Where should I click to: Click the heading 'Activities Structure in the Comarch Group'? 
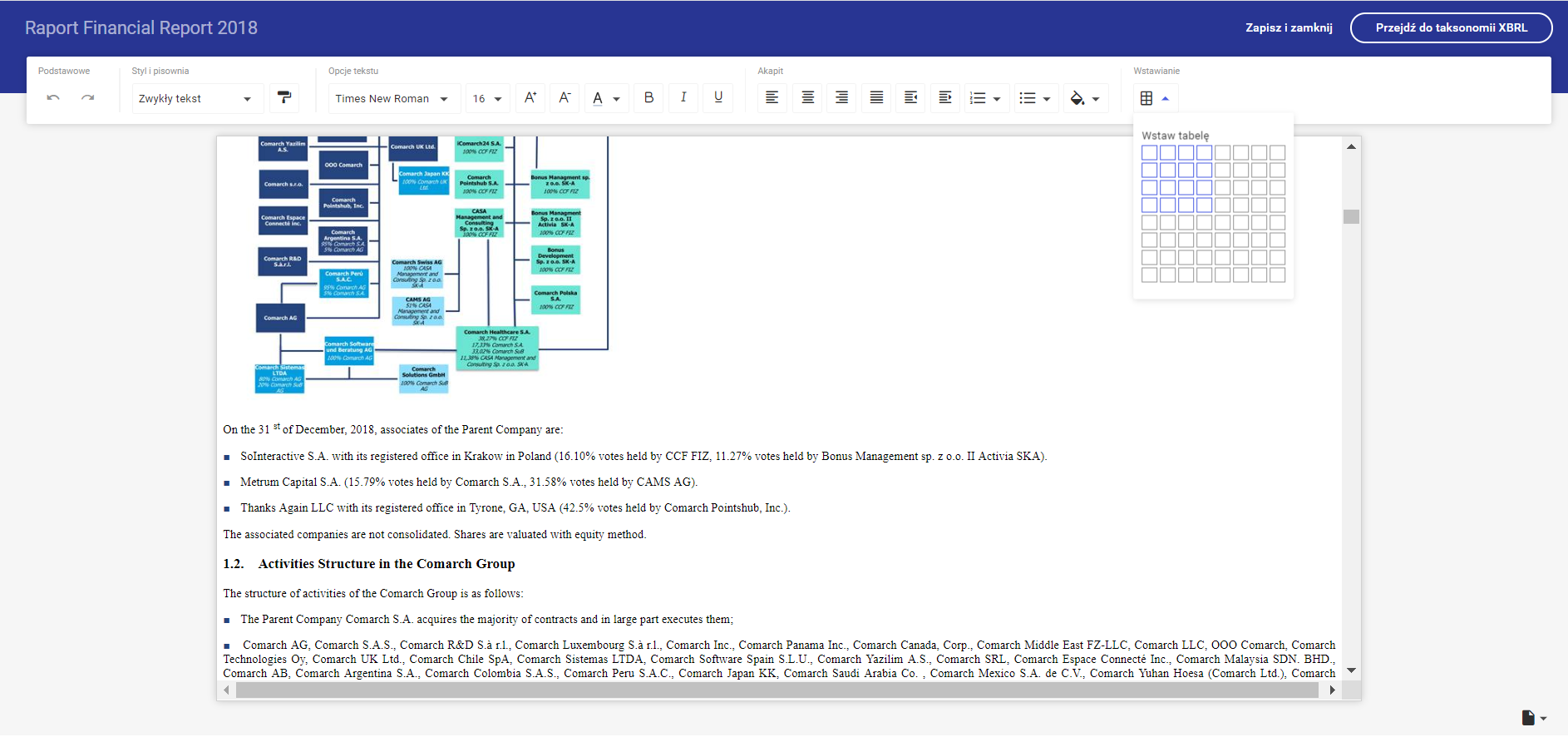[387, 564]
